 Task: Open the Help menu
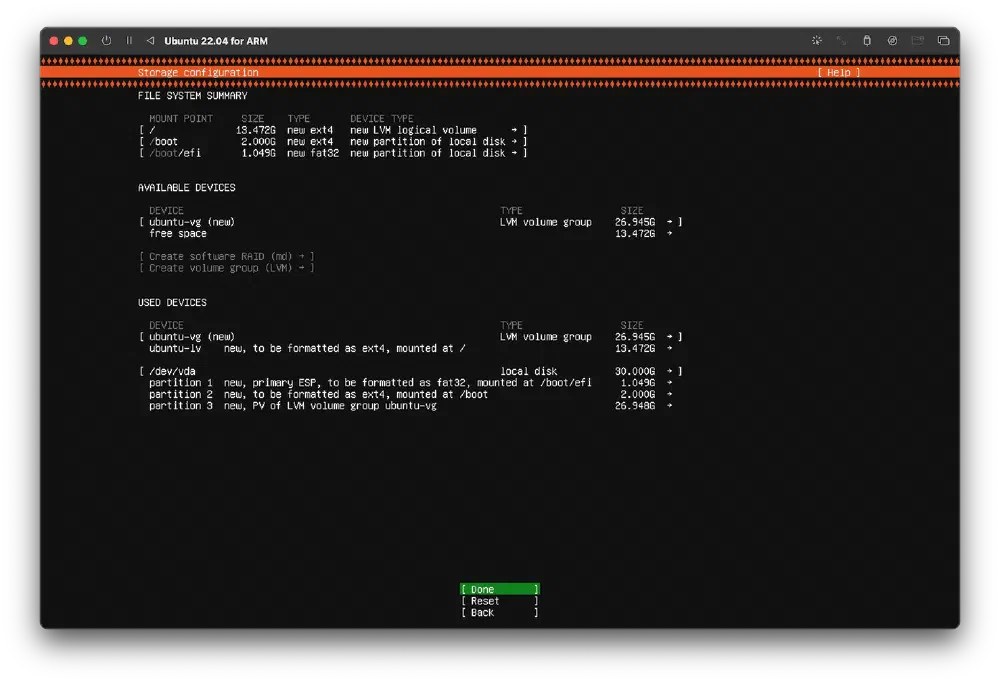pyautogui.click(x=838, y=72)
